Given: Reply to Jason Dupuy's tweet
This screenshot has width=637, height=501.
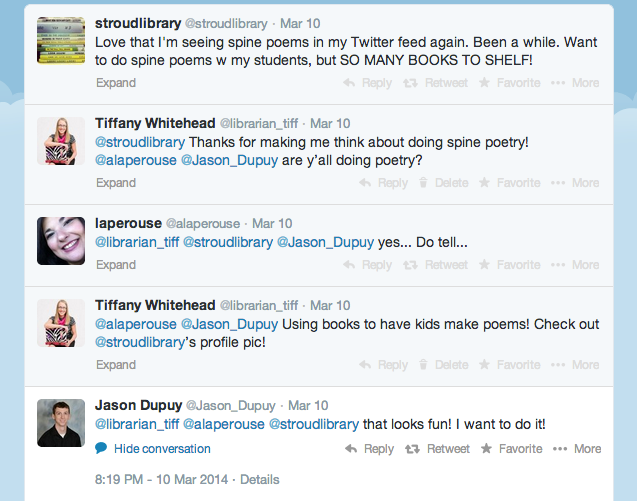Looking at the screenshot, I should (369, 449).
